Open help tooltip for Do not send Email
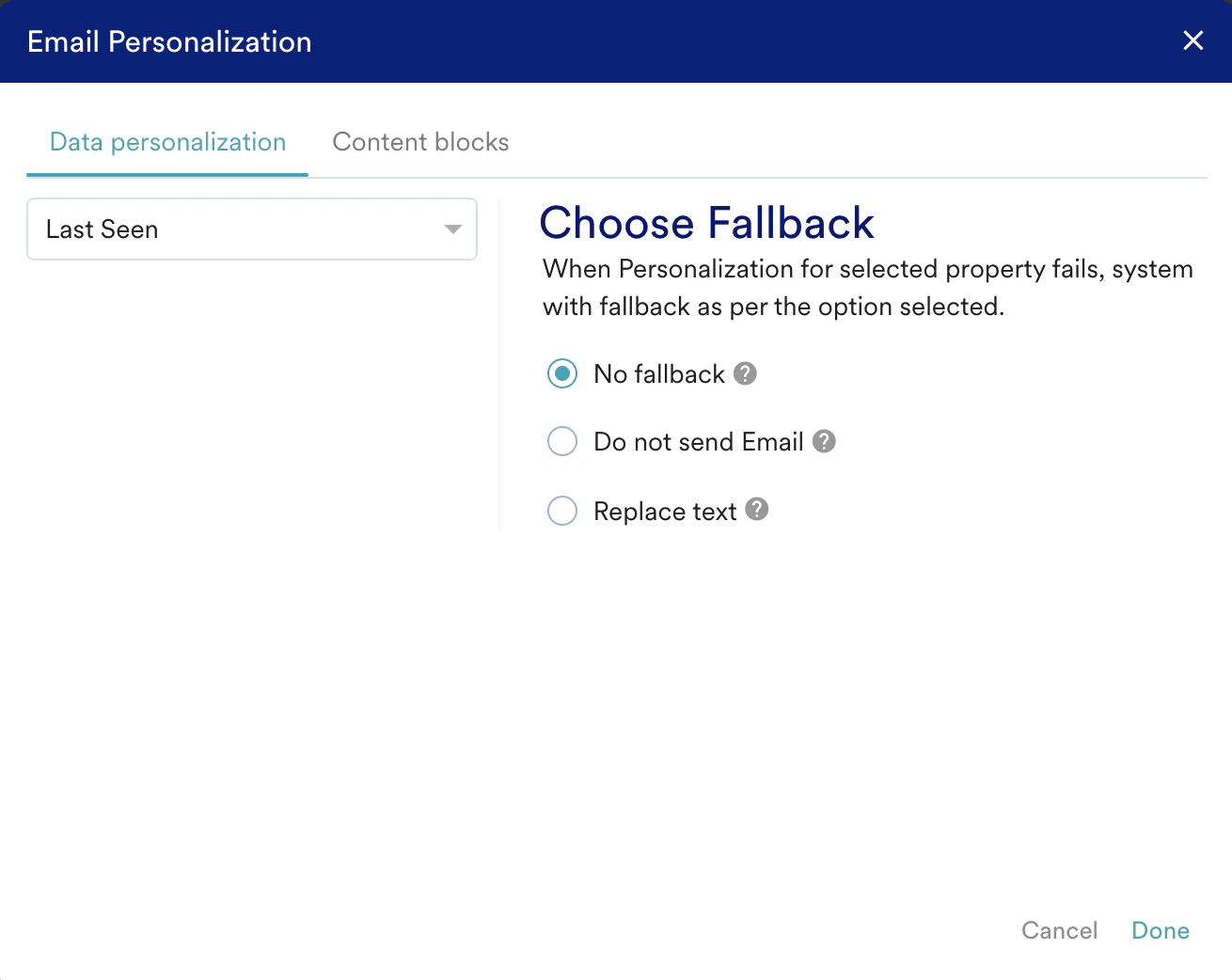This screenshot has width=1232, height=980. coord(824,441)
